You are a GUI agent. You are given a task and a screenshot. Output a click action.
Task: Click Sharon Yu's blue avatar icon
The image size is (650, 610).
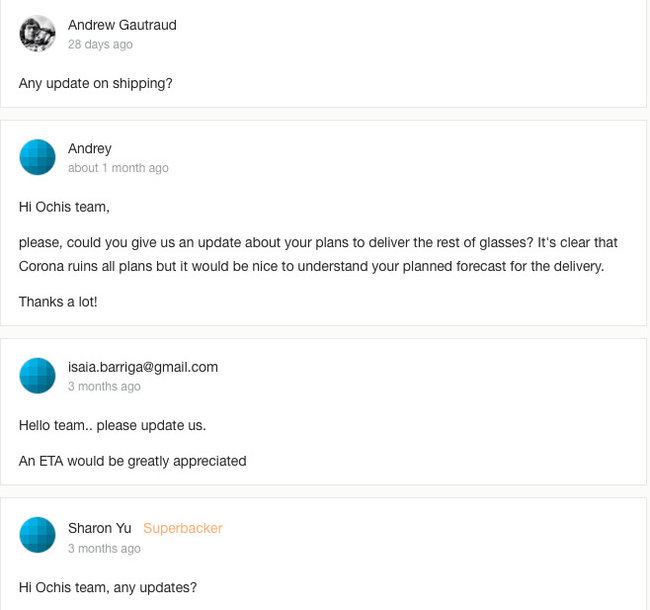[x=38, y=536]
